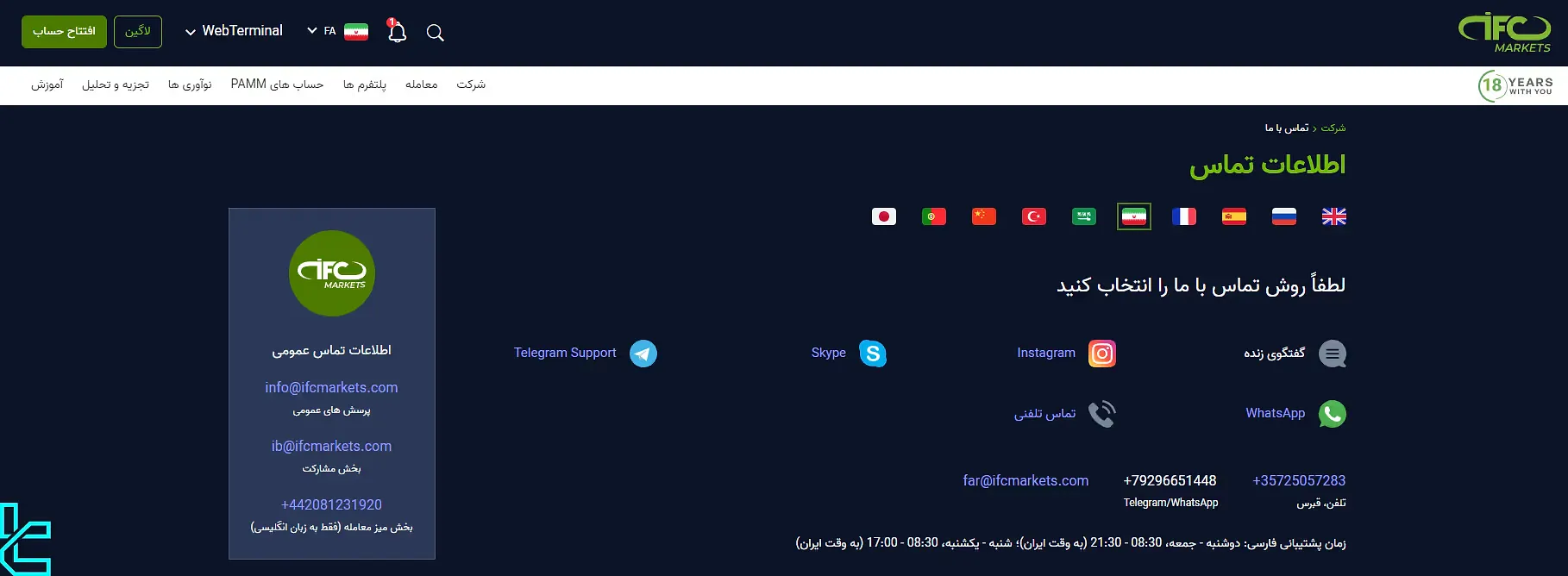
Task: Open the Skype text link
Action: (x=829, y=353)
